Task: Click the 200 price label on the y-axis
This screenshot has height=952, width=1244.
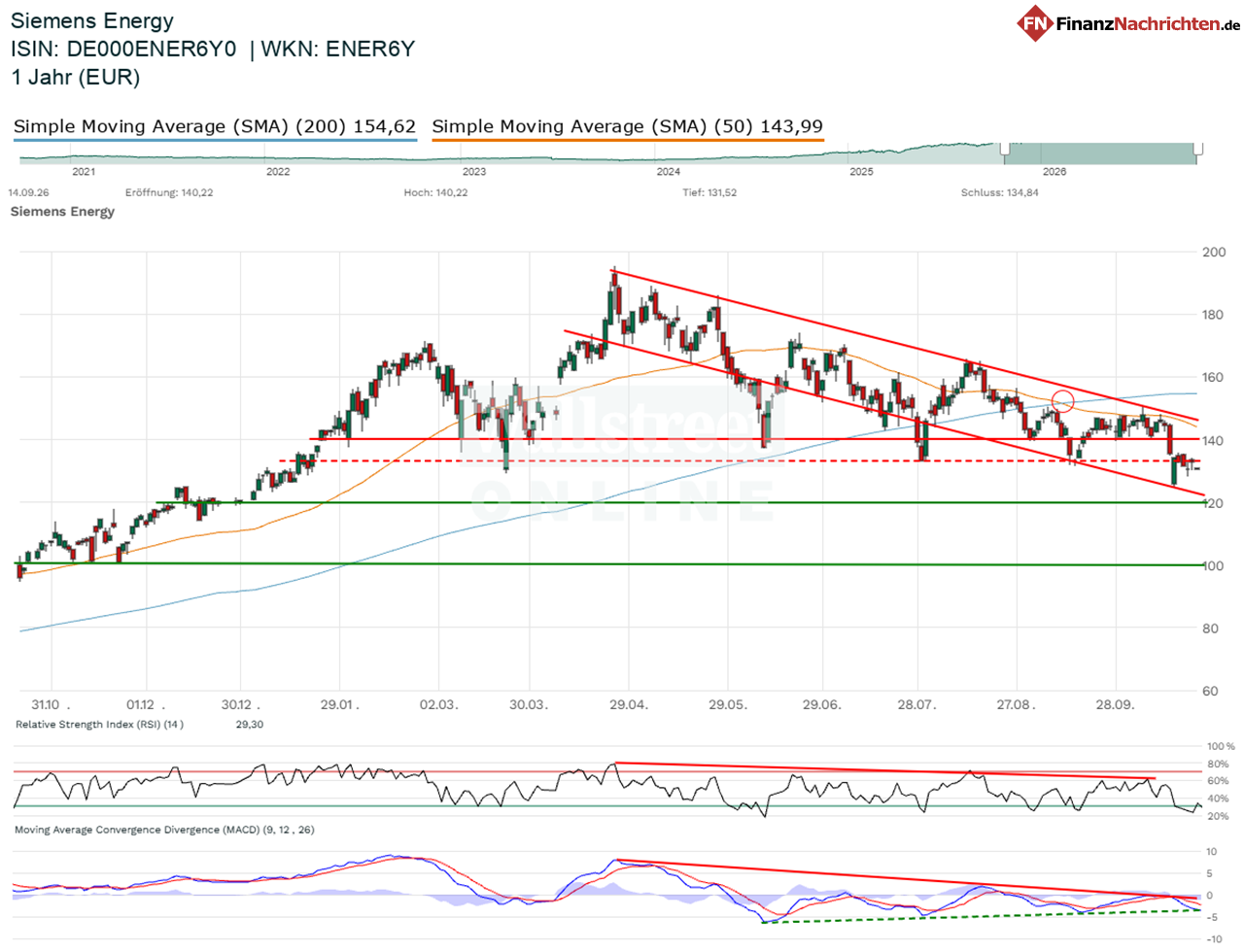Action: pos(1214,252)
